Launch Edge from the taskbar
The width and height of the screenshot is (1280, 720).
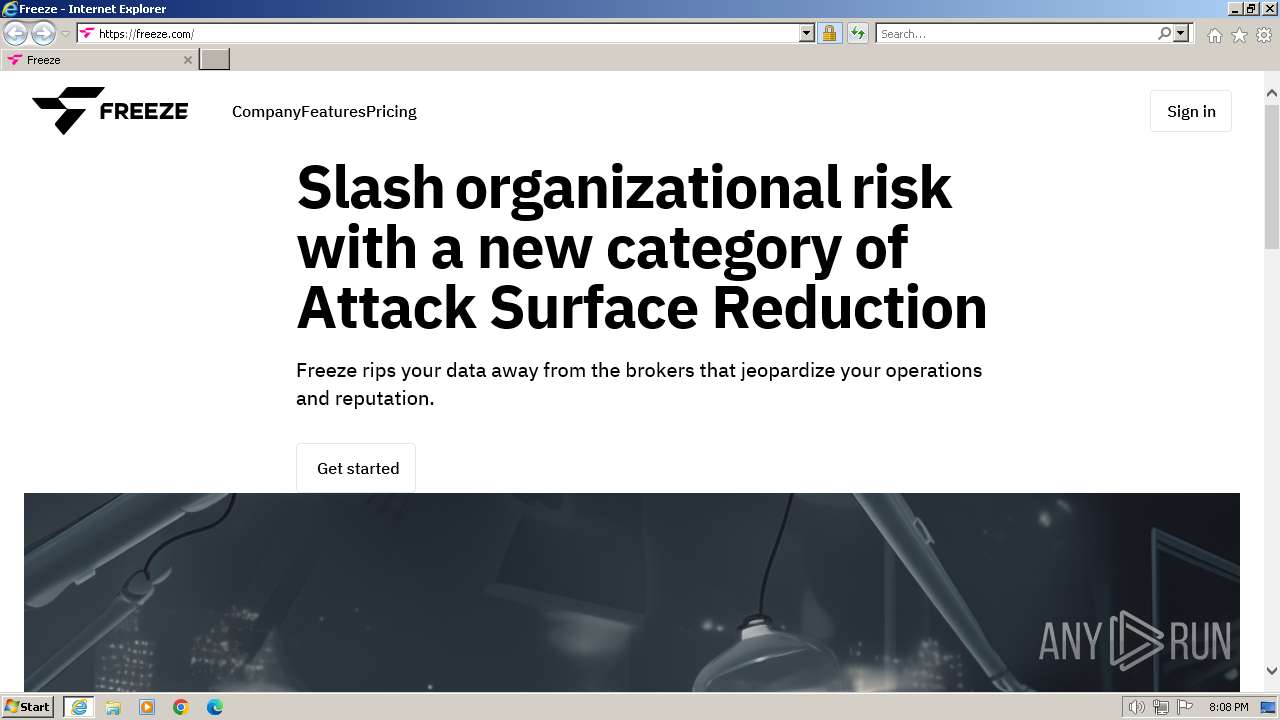(x=215, y=707)
